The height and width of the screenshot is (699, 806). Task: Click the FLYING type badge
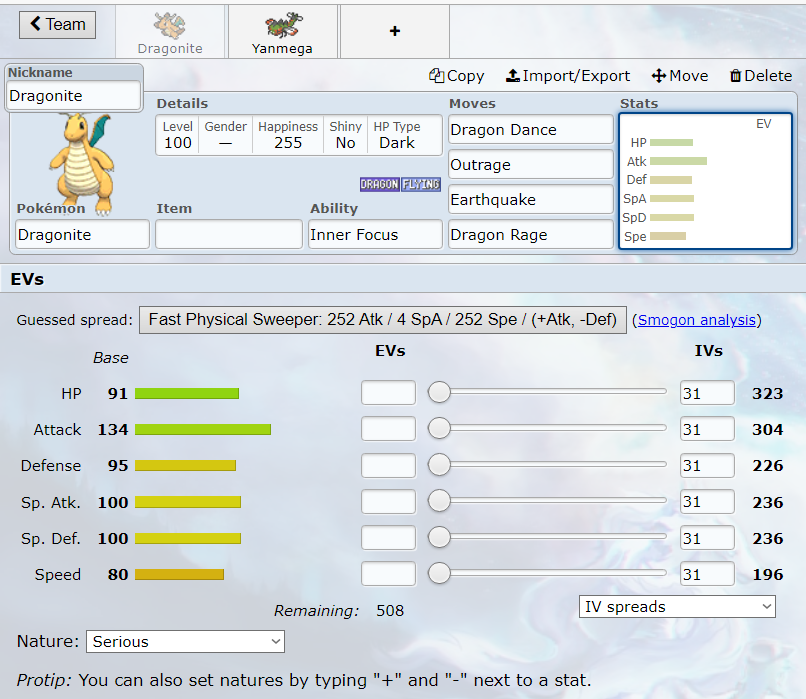[421, 184]
